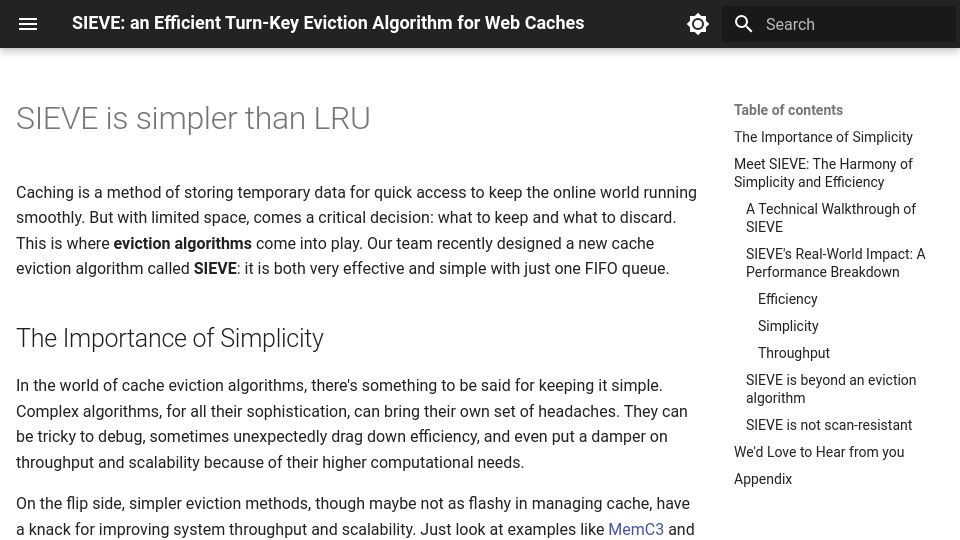The image size is (960, 540).
Task: Toggle the light/dark theme icon
Action: click(x=697, y=24)
